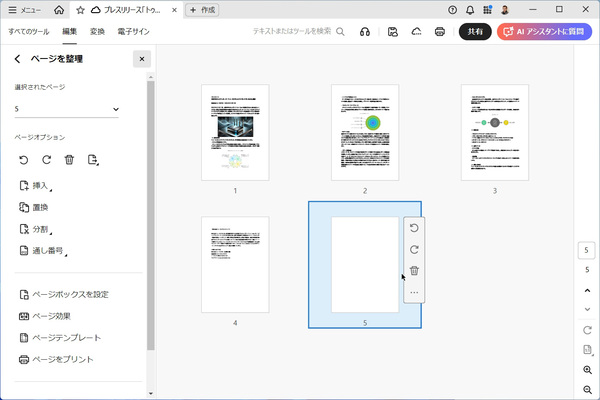Viewport: 600px width, 400px height.
Task: Zoom in using the magnifier plus icon
Action: [587, 370]
